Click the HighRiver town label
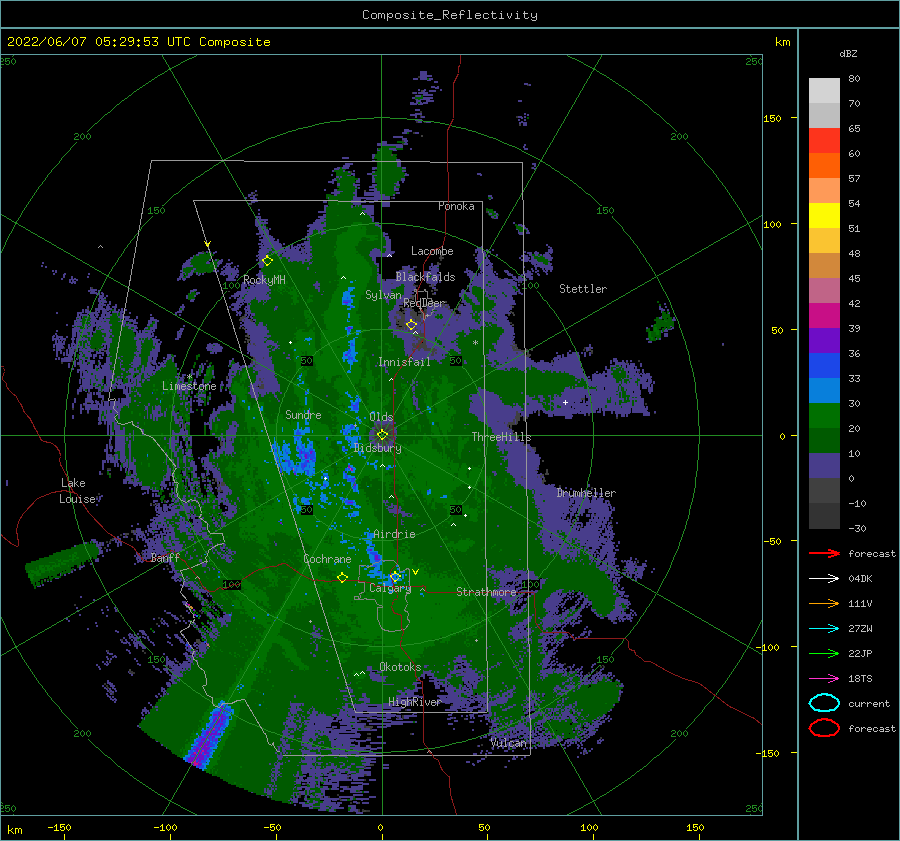The height and width of the screenshot is (841, 900). tap(414, 702)
